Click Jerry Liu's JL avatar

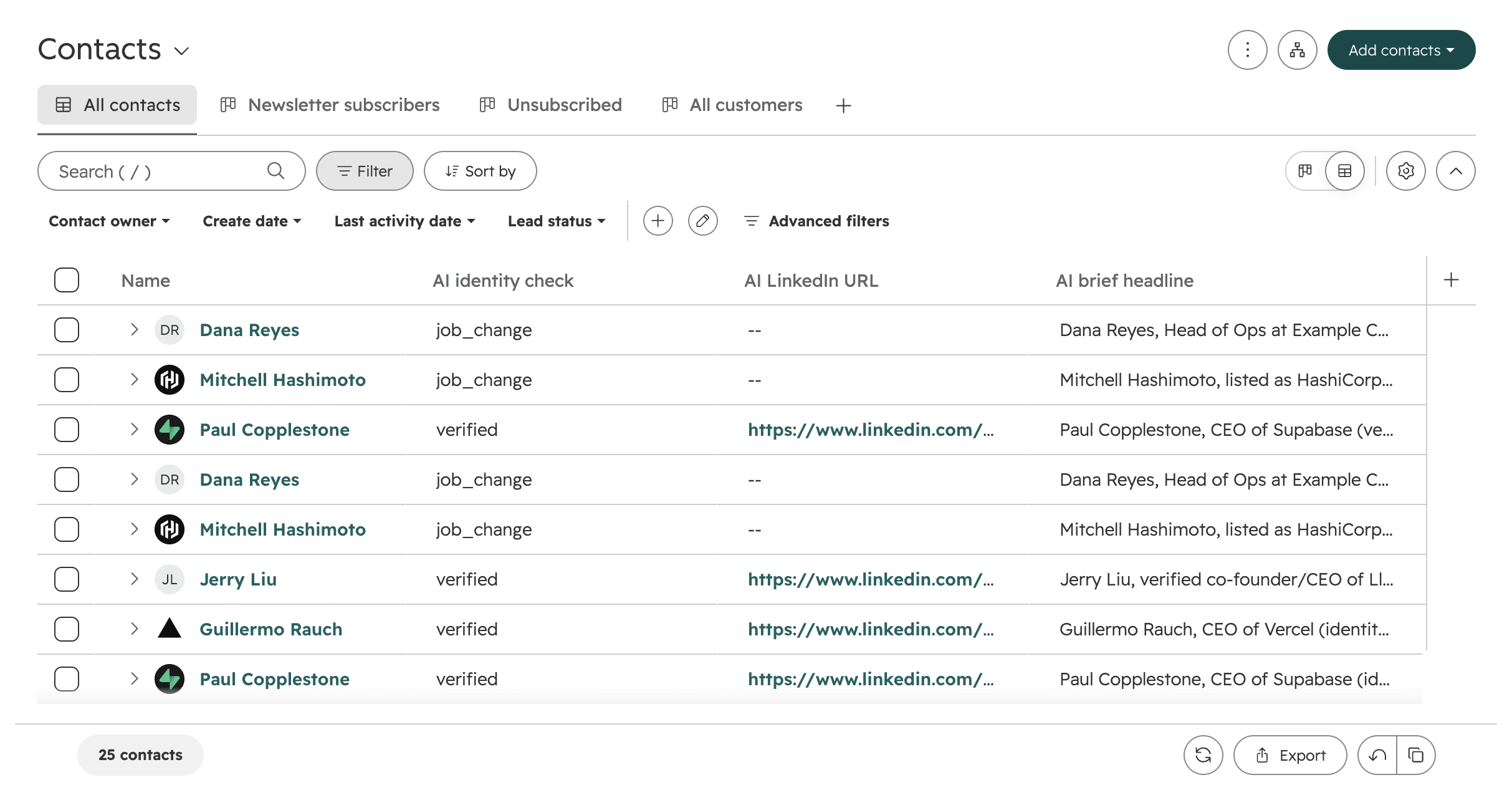(x=170, y=579)
